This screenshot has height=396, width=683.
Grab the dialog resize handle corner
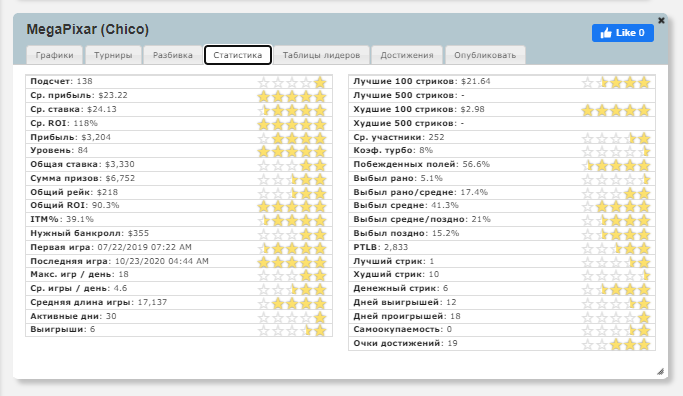[x=660, y=371]
